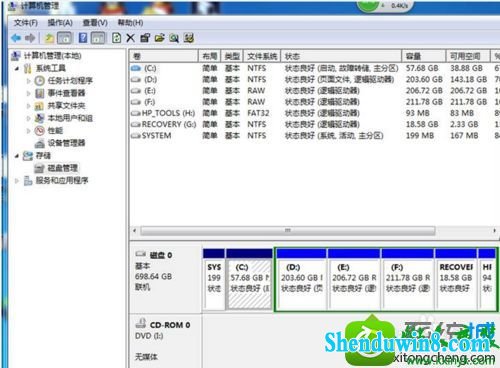
Task: Open the 操作(A) menu
Action: [60, 23]
